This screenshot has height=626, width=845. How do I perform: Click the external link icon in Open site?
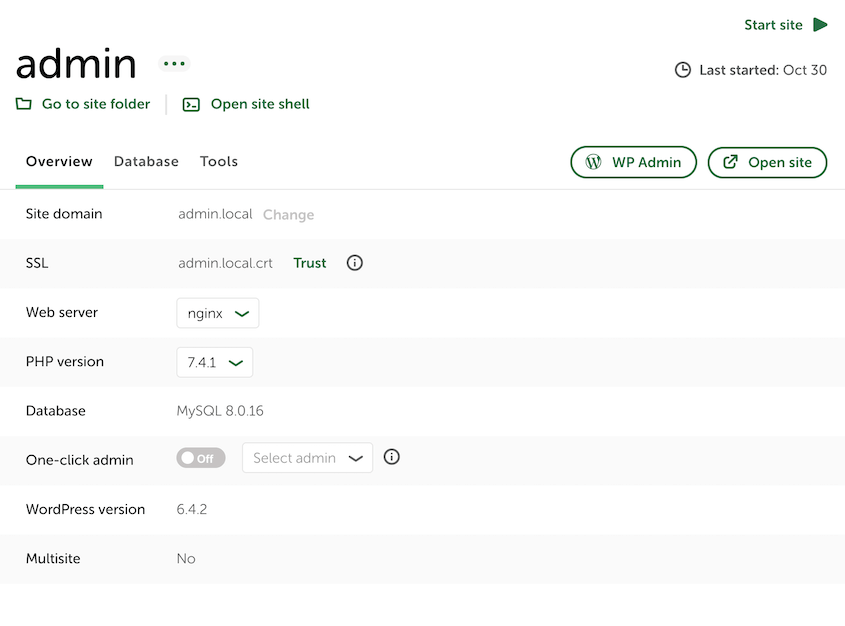click(x=730, y=162)
